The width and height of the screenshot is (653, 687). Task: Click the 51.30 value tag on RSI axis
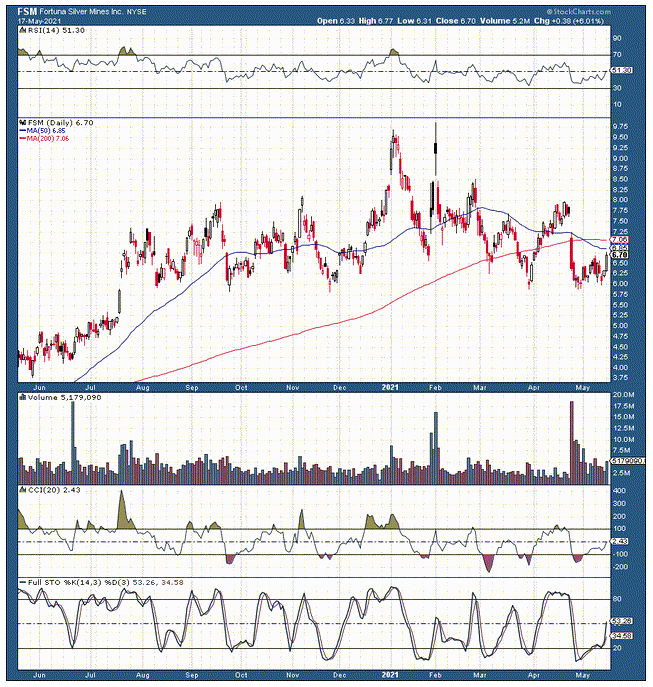pyautogui.click(x=621, y=70)
